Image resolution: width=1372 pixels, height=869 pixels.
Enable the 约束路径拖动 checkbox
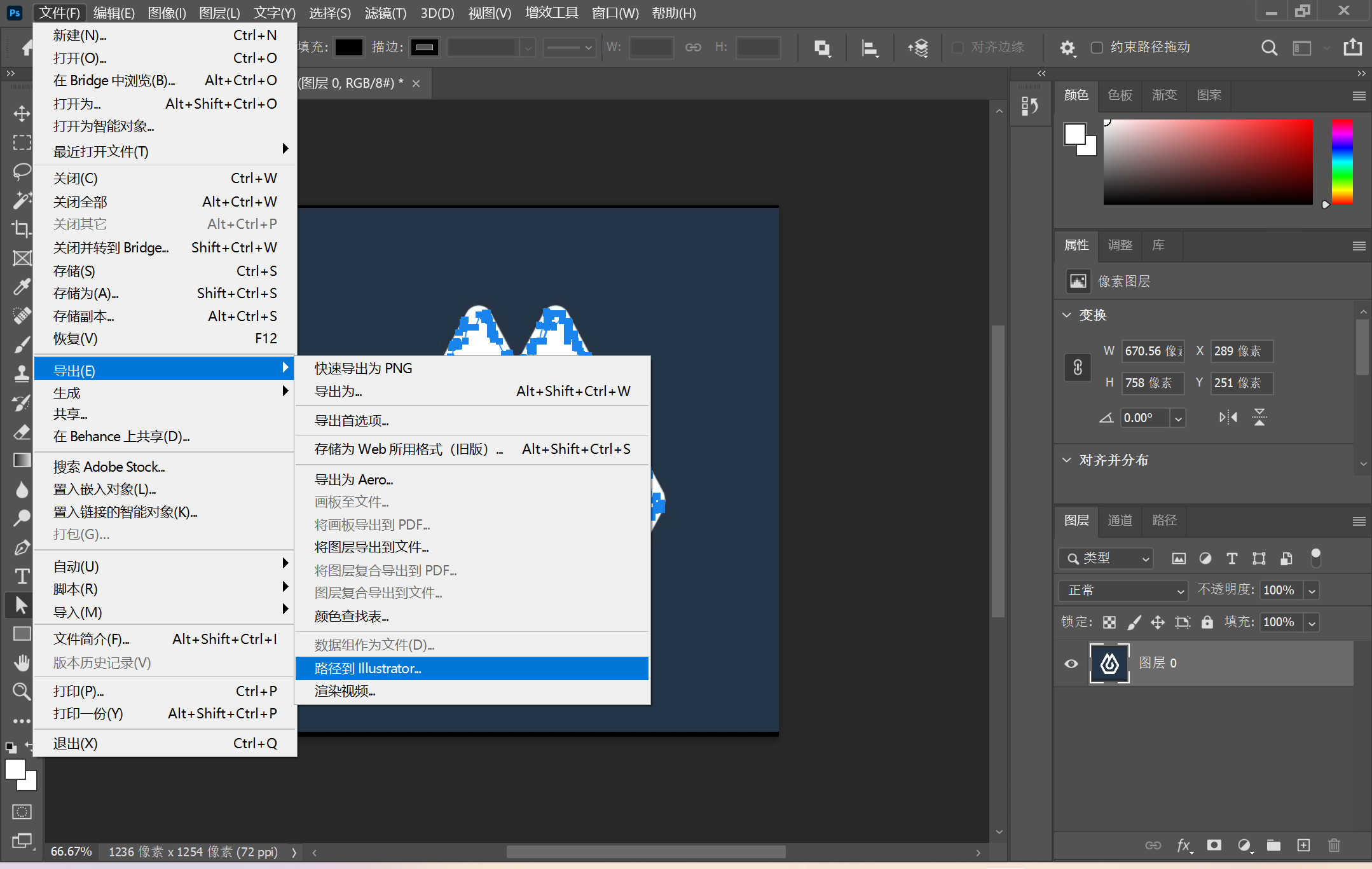tap(1097, 48)
